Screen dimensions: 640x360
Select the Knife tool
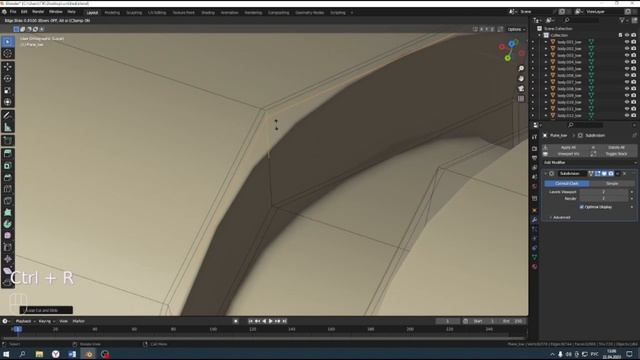8,201
